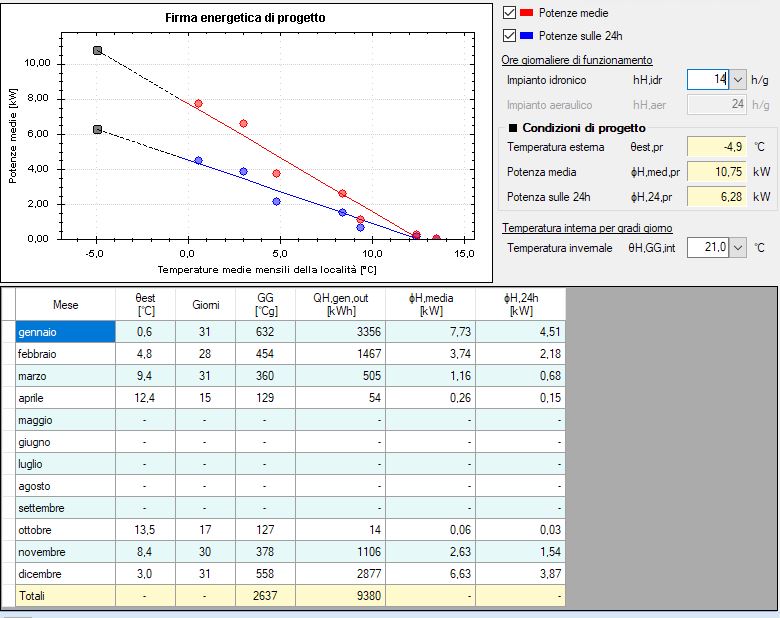Click the Temperatura invernale value 21,0

pos(708,247)
